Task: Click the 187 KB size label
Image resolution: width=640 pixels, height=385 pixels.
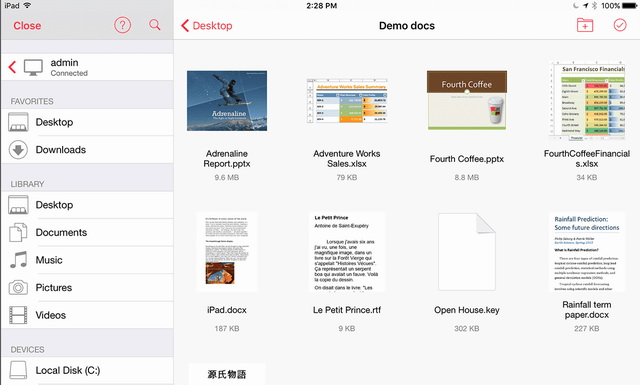Action: coord(227,329)
